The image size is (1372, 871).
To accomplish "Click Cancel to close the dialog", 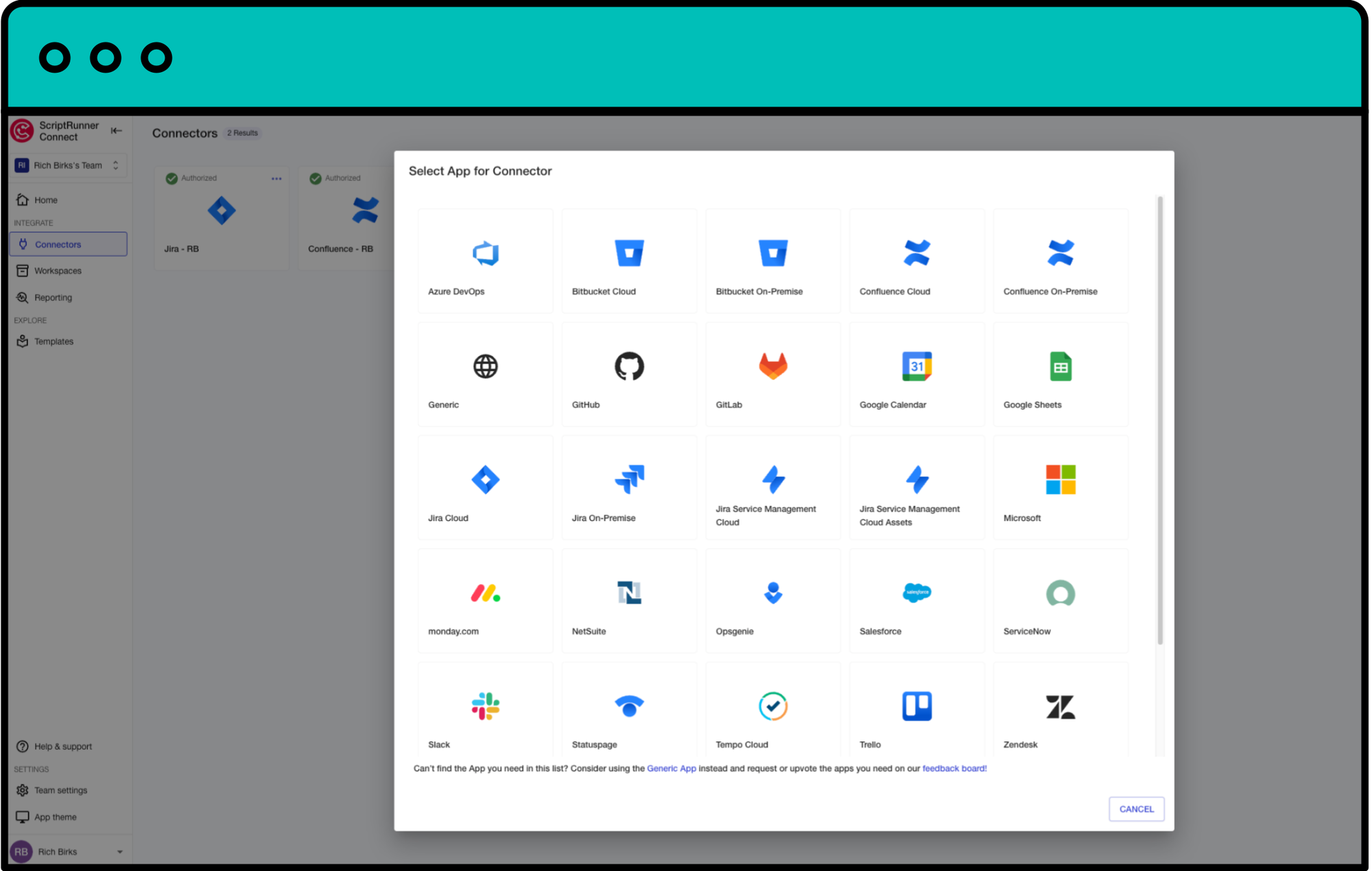I will coord(1135,809).
